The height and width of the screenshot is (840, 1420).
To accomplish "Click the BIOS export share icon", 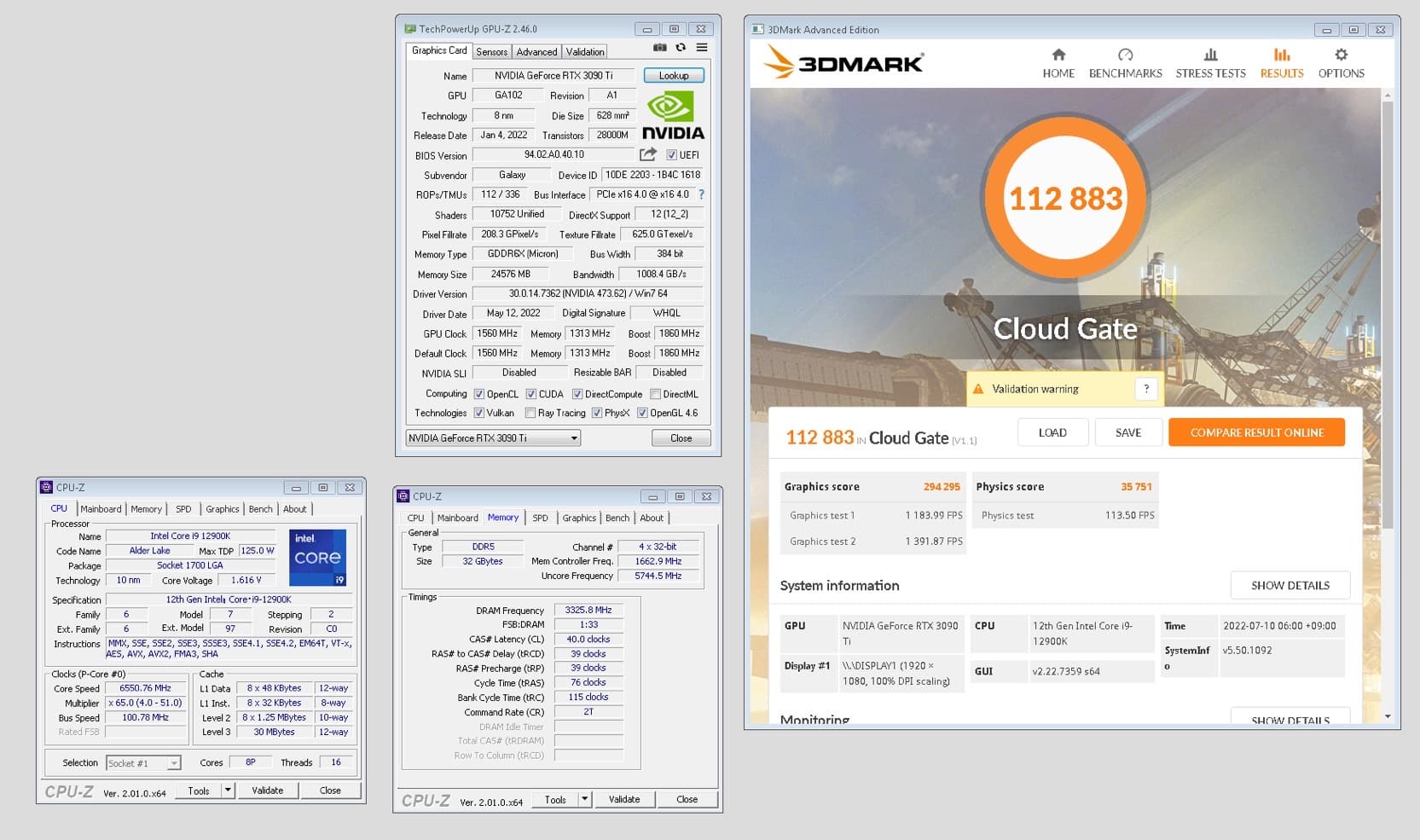I will click(648, 154).
